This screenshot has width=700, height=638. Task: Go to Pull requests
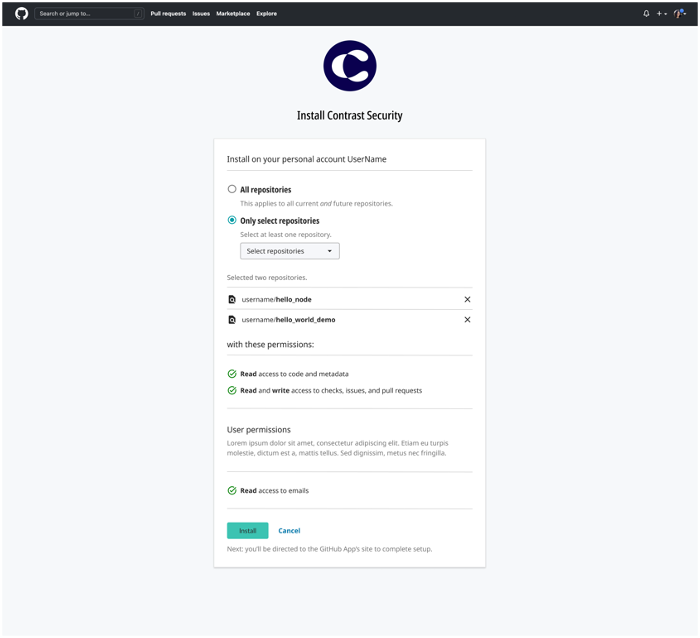point(168,13)
